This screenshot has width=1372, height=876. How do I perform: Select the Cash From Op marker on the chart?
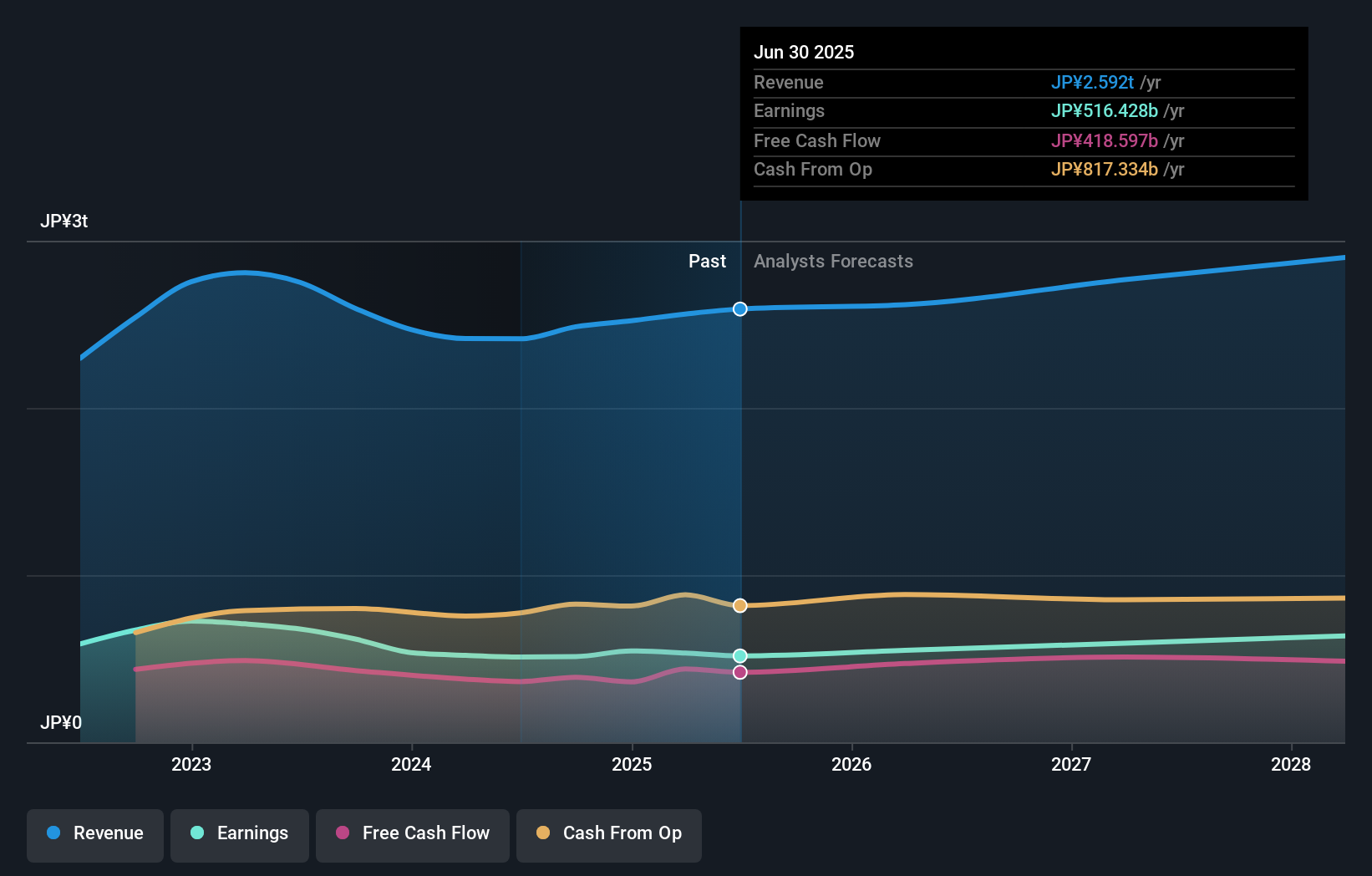click(739, 605)
